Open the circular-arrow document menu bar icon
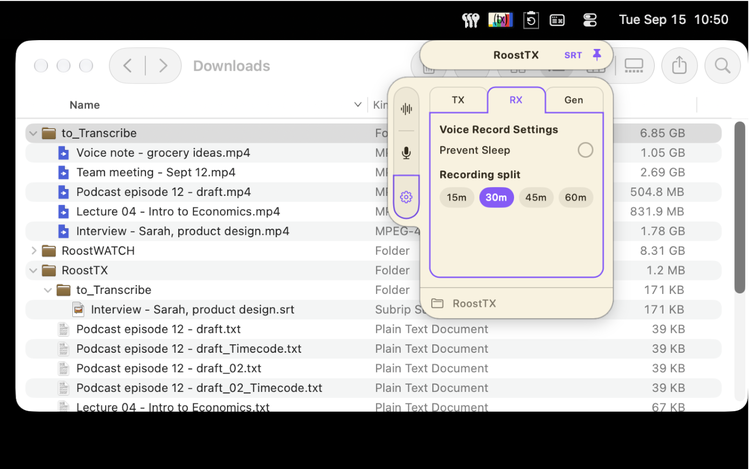Viewport: 750px width, 469px height. pos(531,20)
